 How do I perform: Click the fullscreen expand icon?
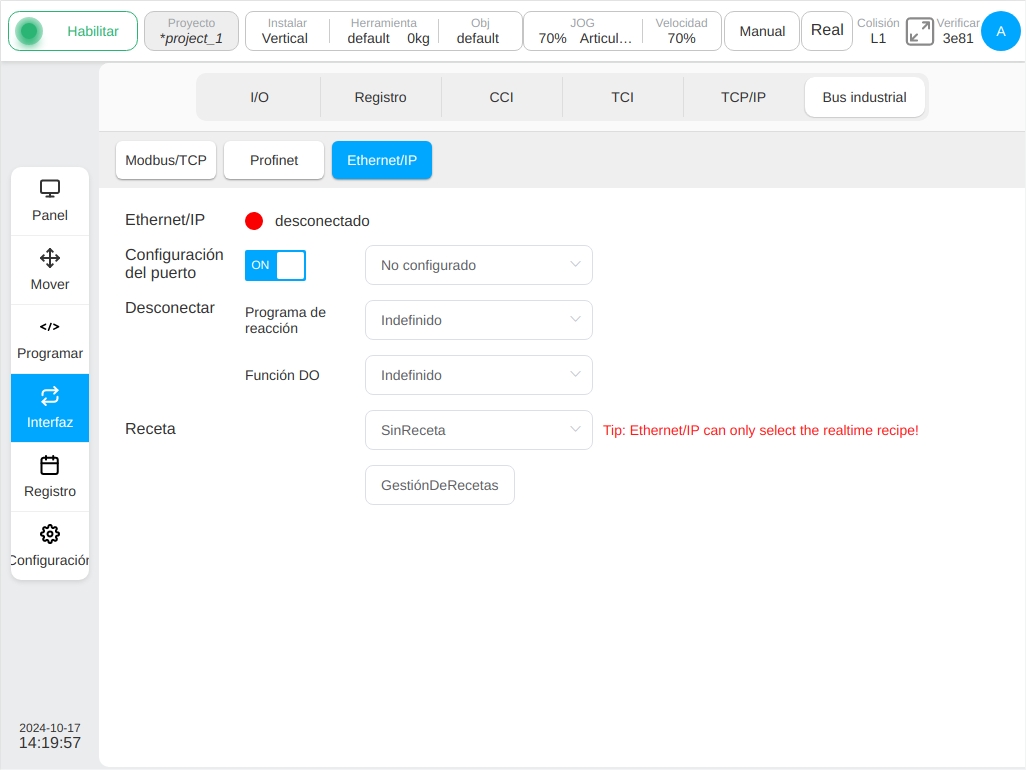tap(919, 31)
